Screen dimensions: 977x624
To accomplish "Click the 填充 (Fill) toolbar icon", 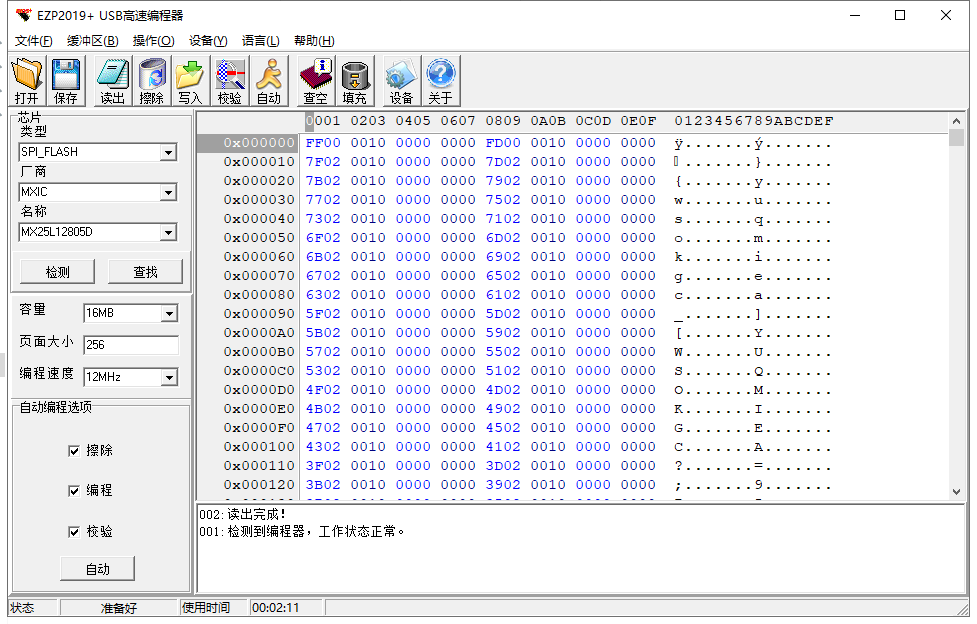I will pyautogui.click(x=357, y=79).
